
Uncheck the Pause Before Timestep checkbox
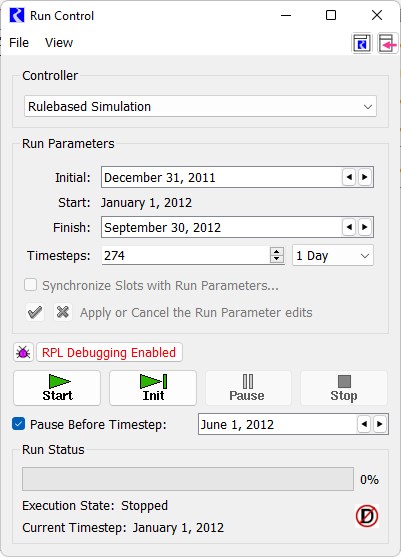pyautogui.click(x=18, y=424)
